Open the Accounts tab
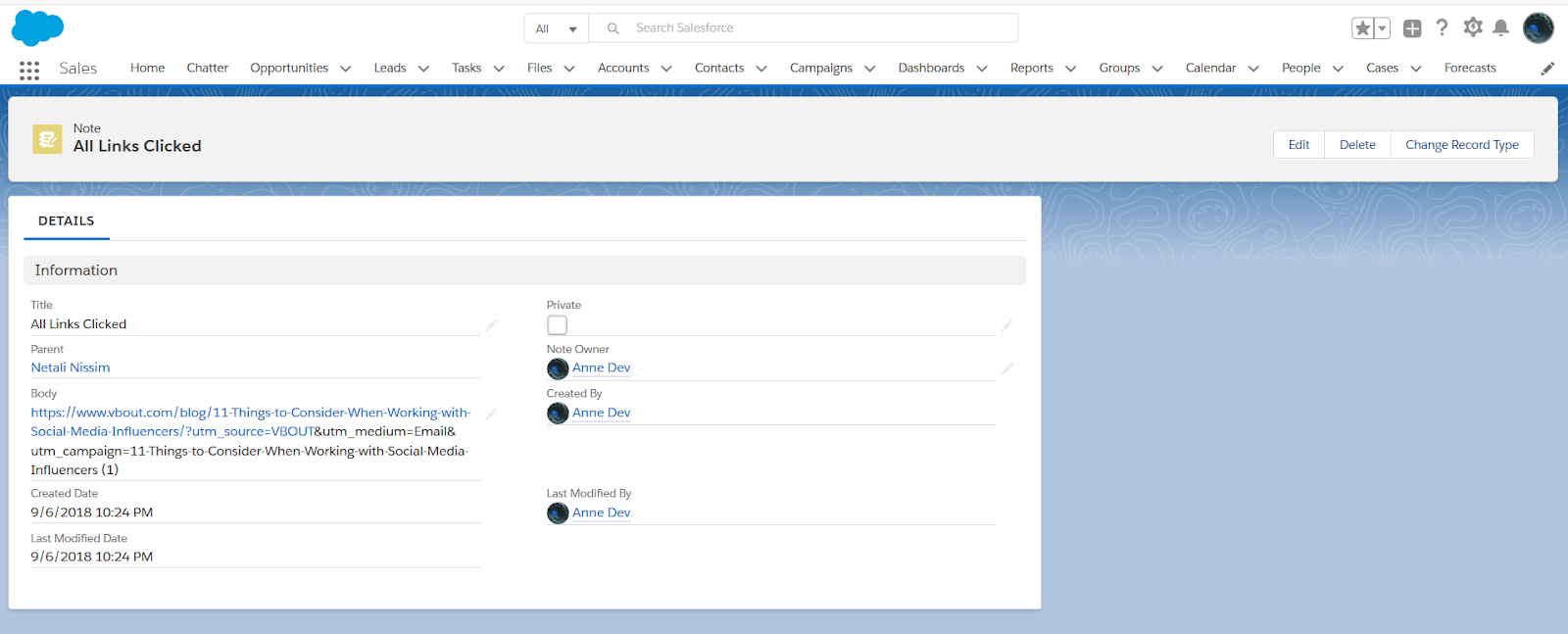1568x634 pixels. [x=623, y=68]
